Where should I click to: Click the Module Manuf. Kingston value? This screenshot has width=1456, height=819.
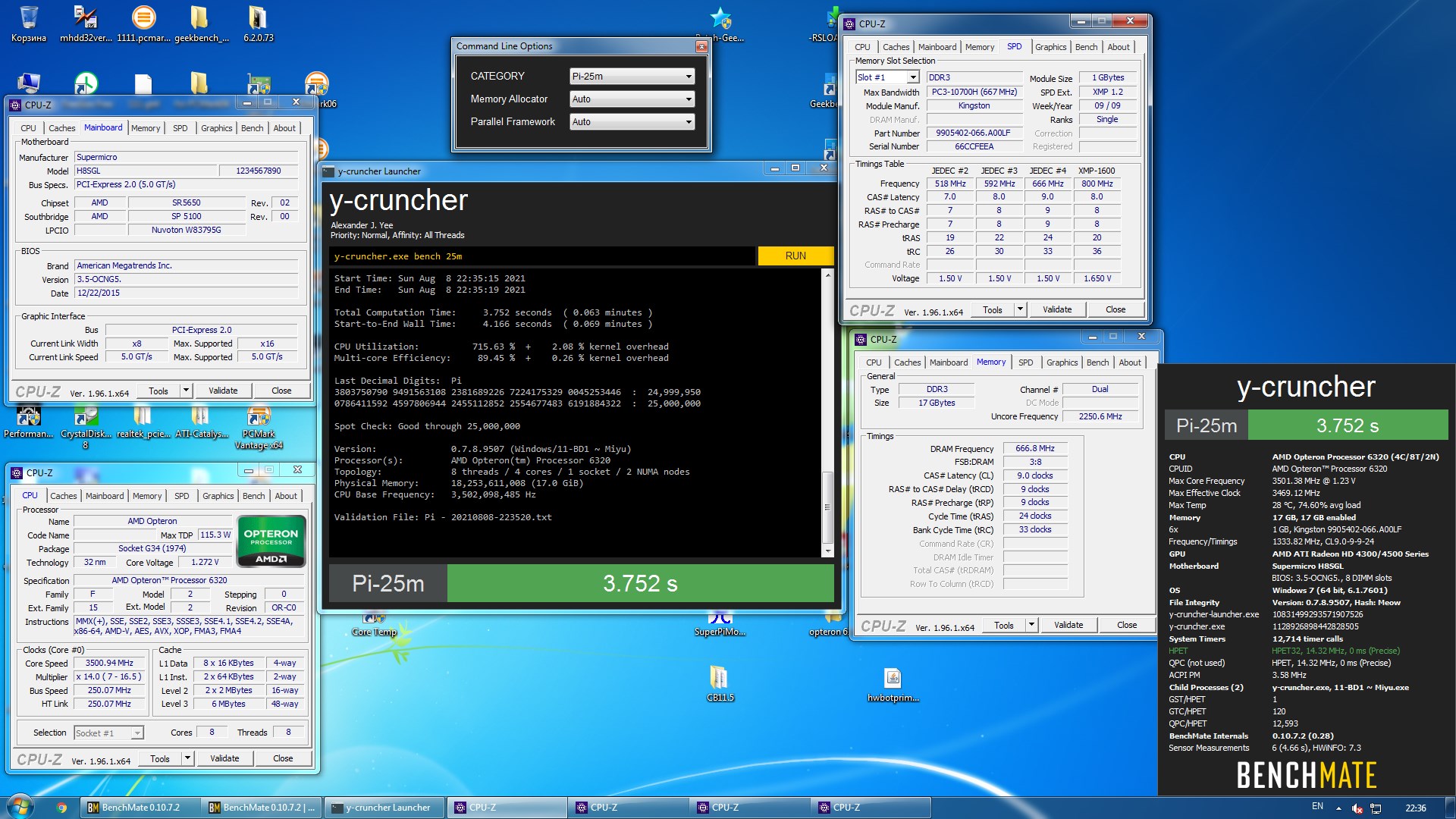coord(973,106)
